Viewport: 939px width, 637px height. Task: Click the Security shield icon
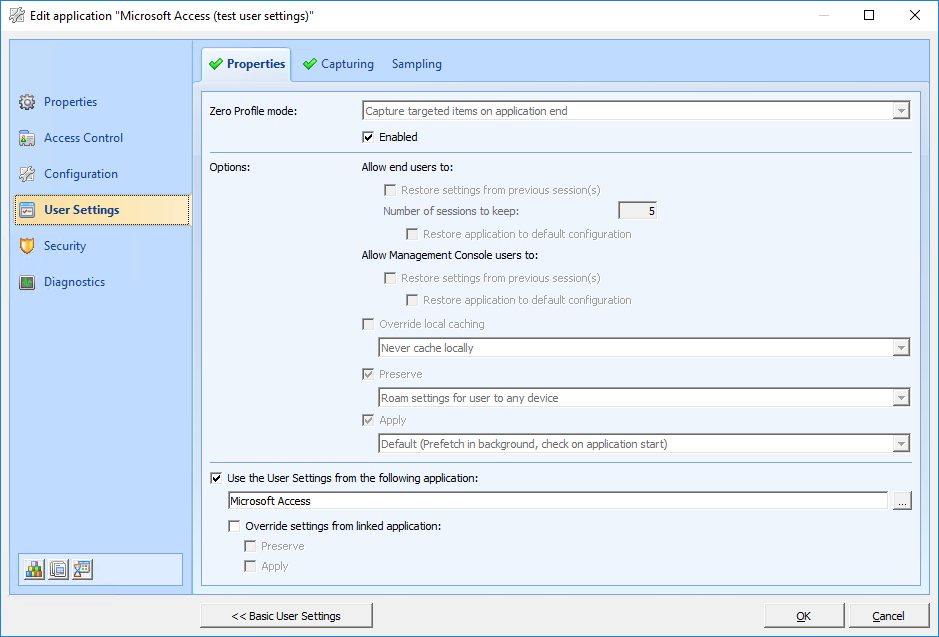tap(27, 246)
